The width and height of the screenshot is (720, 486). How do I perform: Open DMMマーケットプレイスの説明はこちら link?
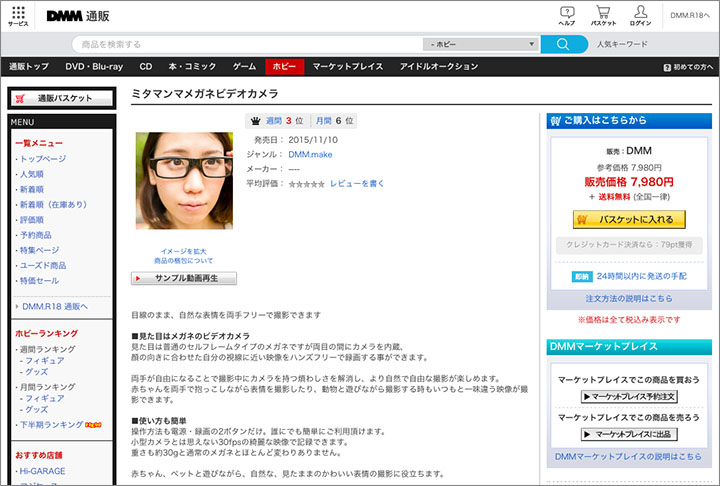pos(628,457)
